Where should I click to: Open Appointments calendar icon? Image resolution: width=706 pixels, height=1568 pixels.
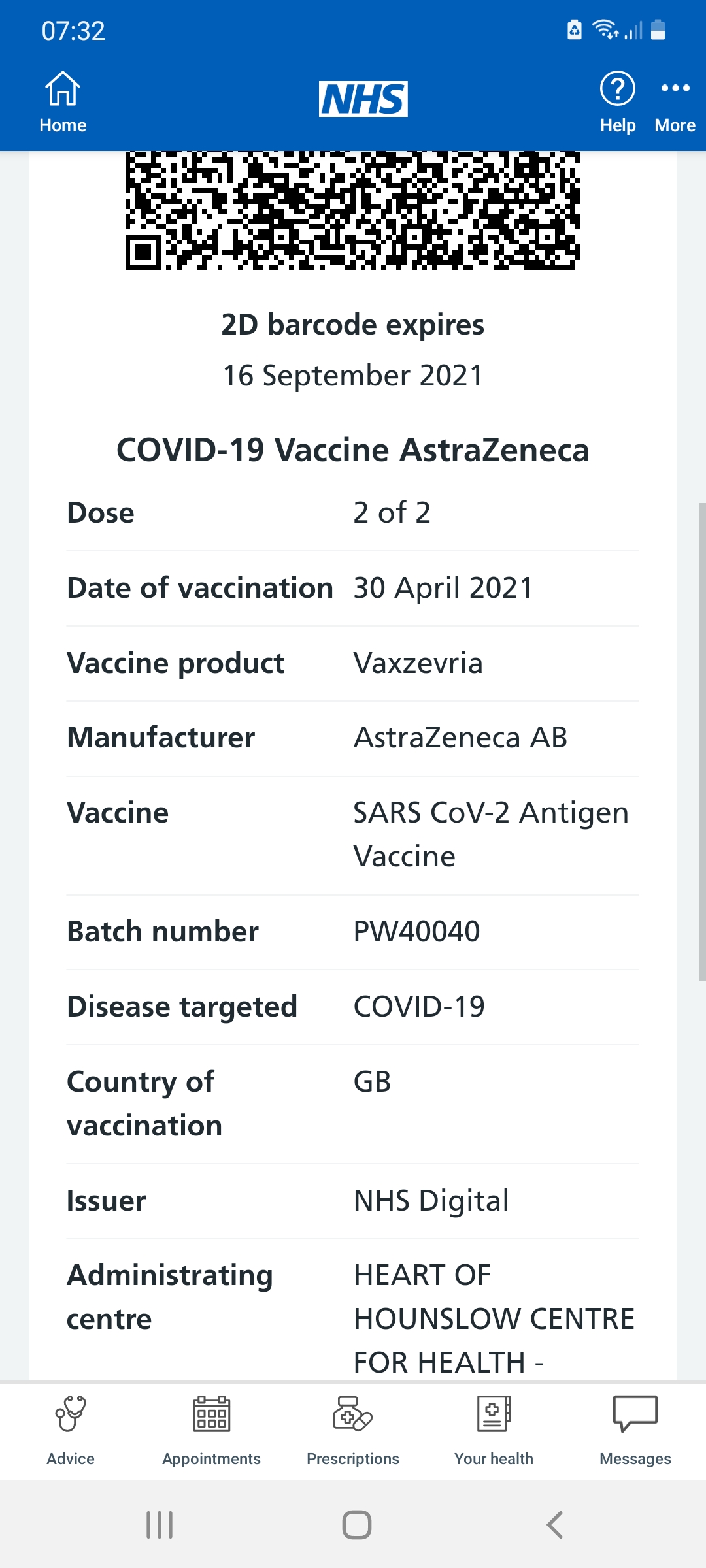[x=211, y=1414]
